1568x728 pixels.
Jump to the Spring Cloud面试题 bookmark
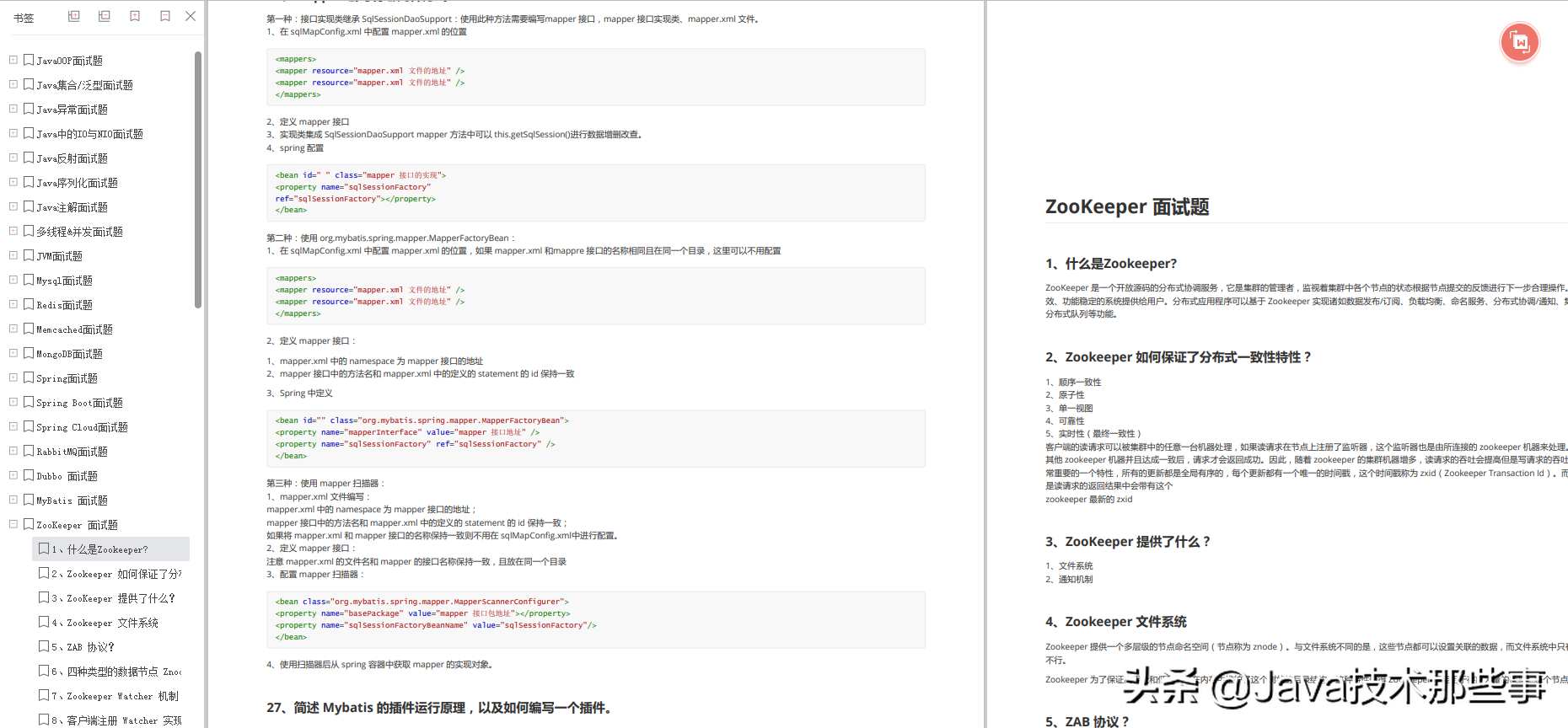82,427
